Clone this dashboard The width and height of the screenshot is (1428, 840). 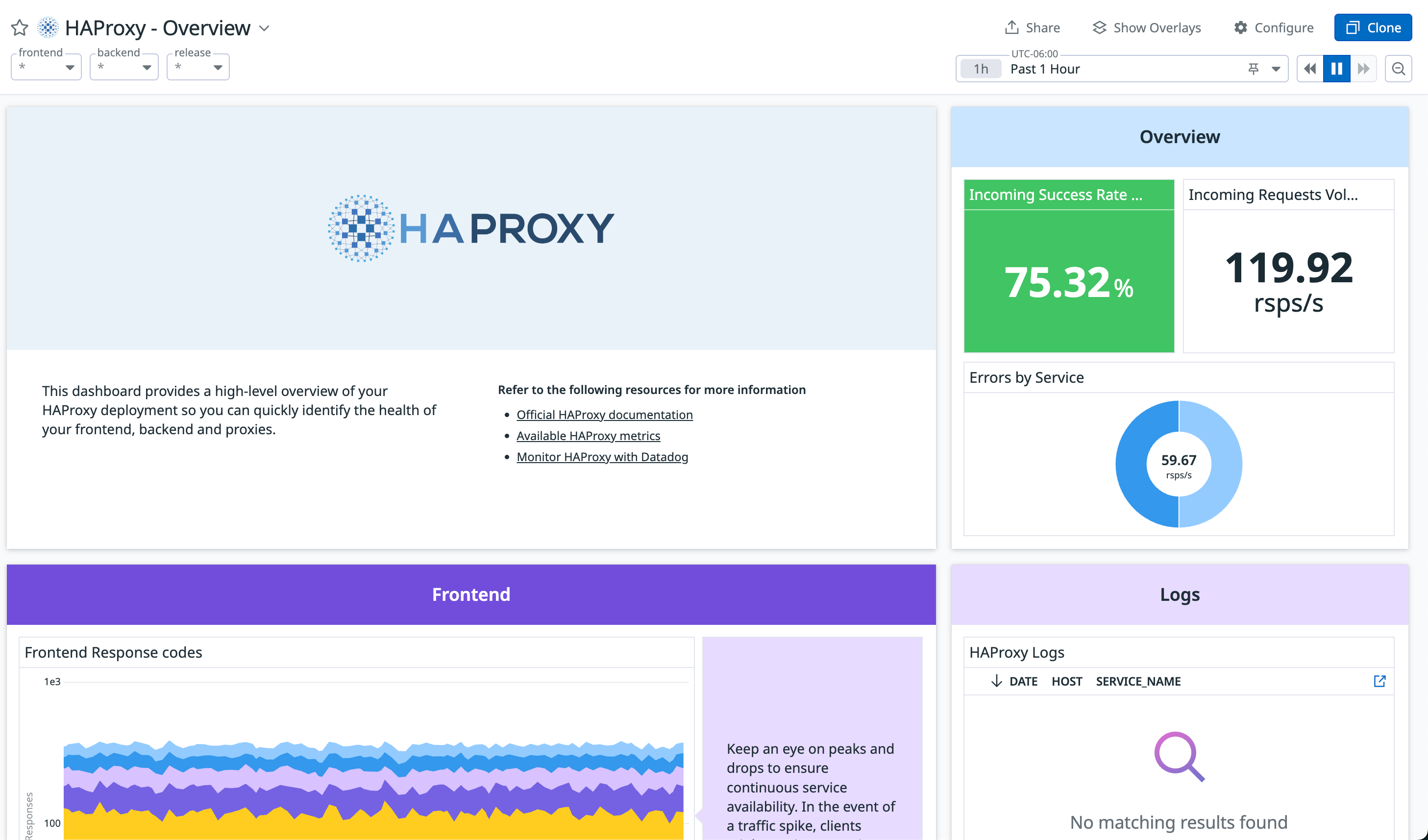1373,28
